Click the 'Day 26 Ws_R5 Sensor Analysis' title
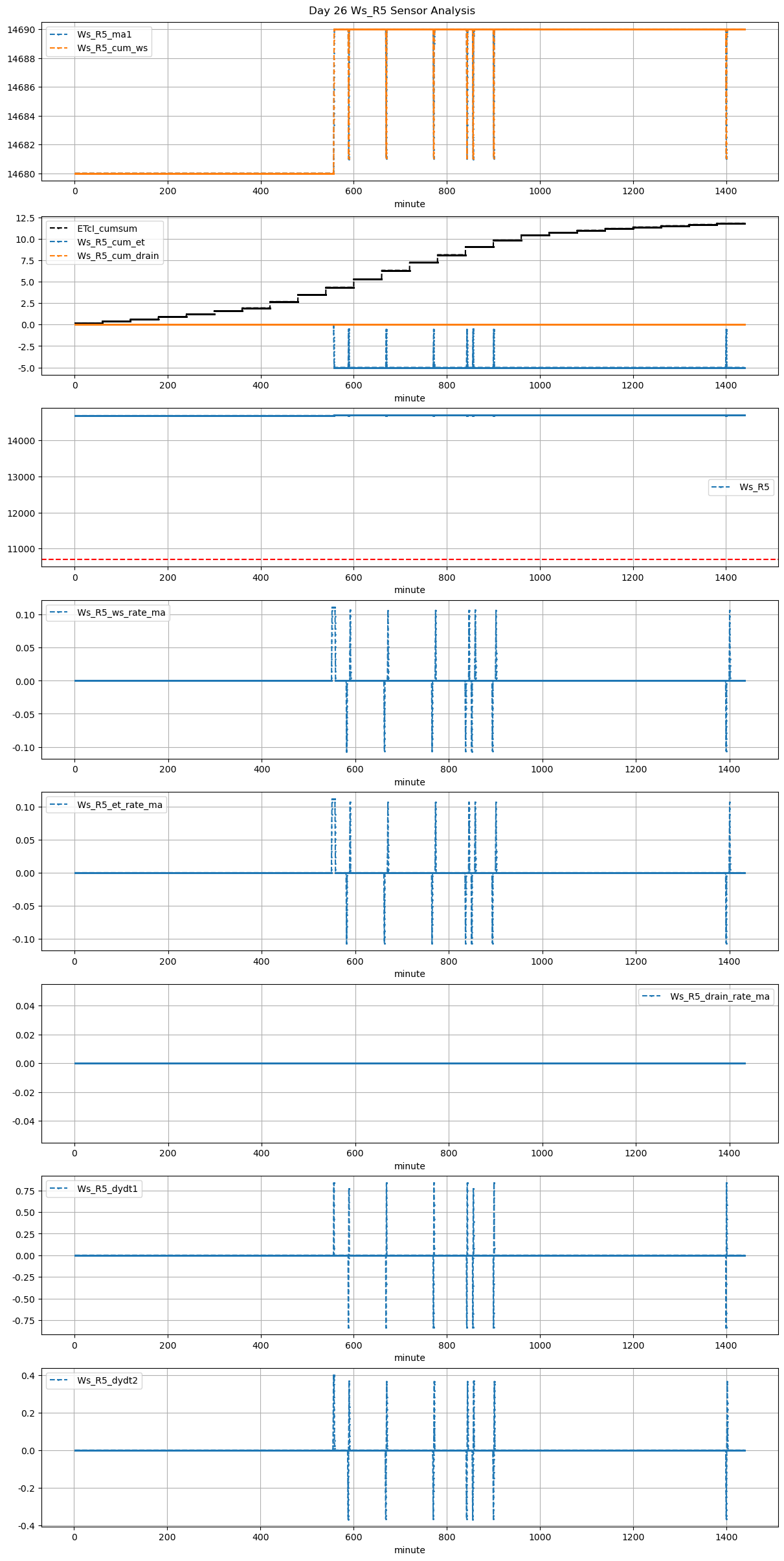Image resolution: width=784 pixels, height=1561 pixels. click(392, 11)
